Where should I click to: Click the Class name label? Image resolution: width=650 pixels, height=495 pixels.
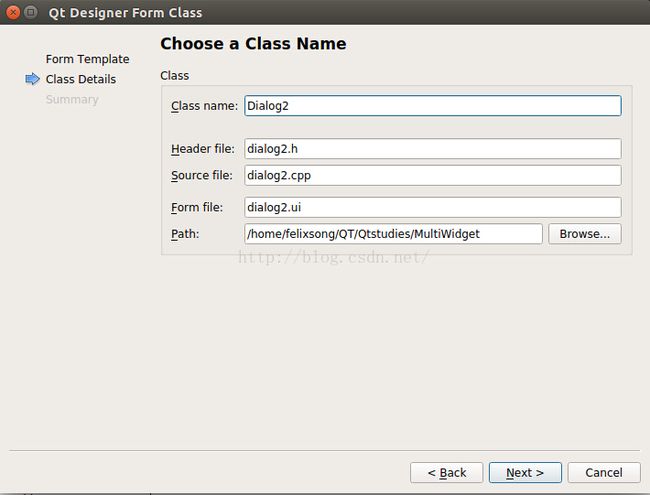pos(204,106)
